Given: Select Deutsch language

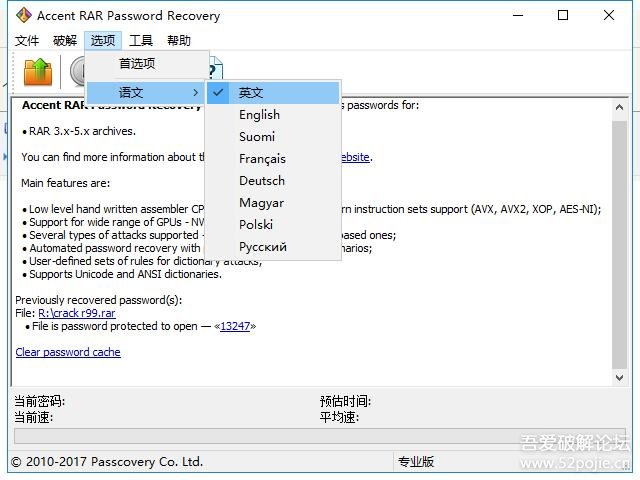Looking at the screenshot, I should (273, 181).
